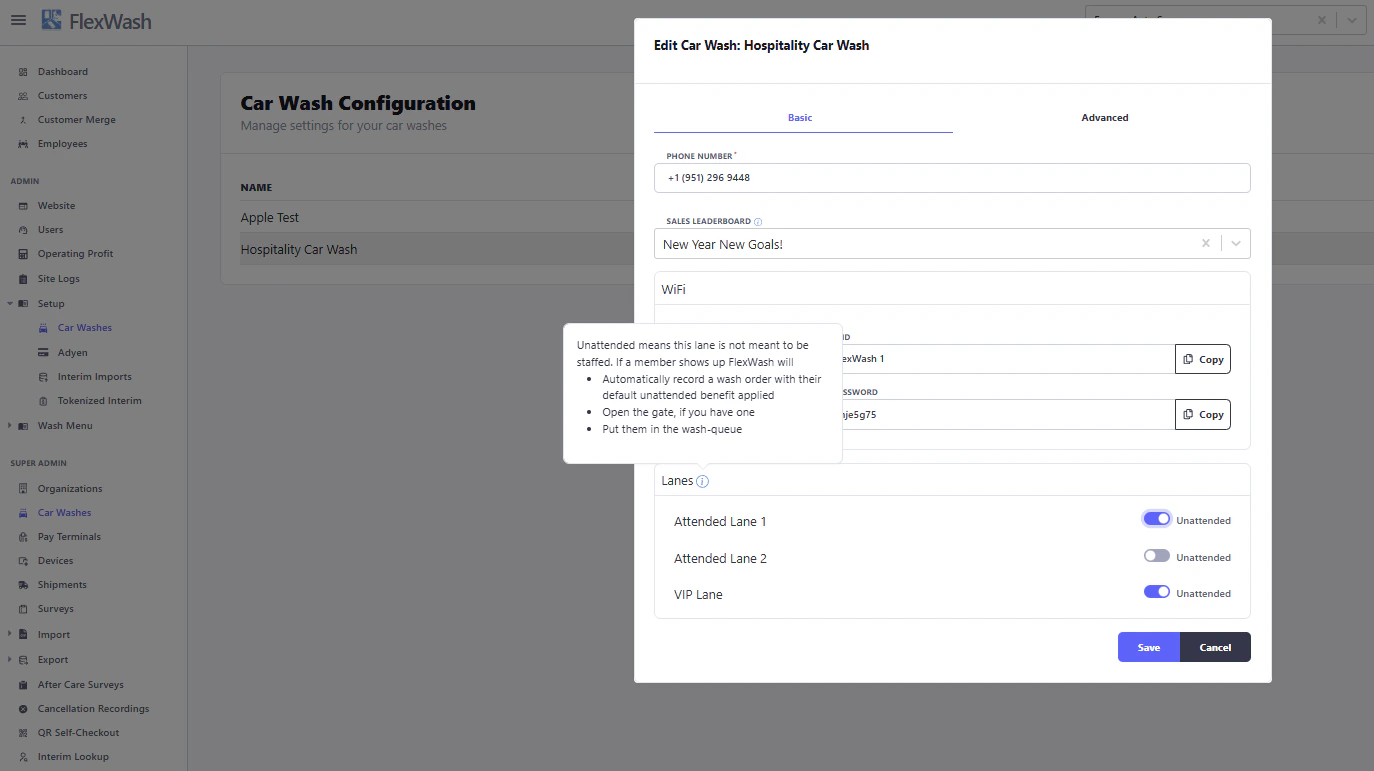Click the Shipments sidebar icon
The width and height of the screenshot is (1374, 771).
[x=23, y=585]
